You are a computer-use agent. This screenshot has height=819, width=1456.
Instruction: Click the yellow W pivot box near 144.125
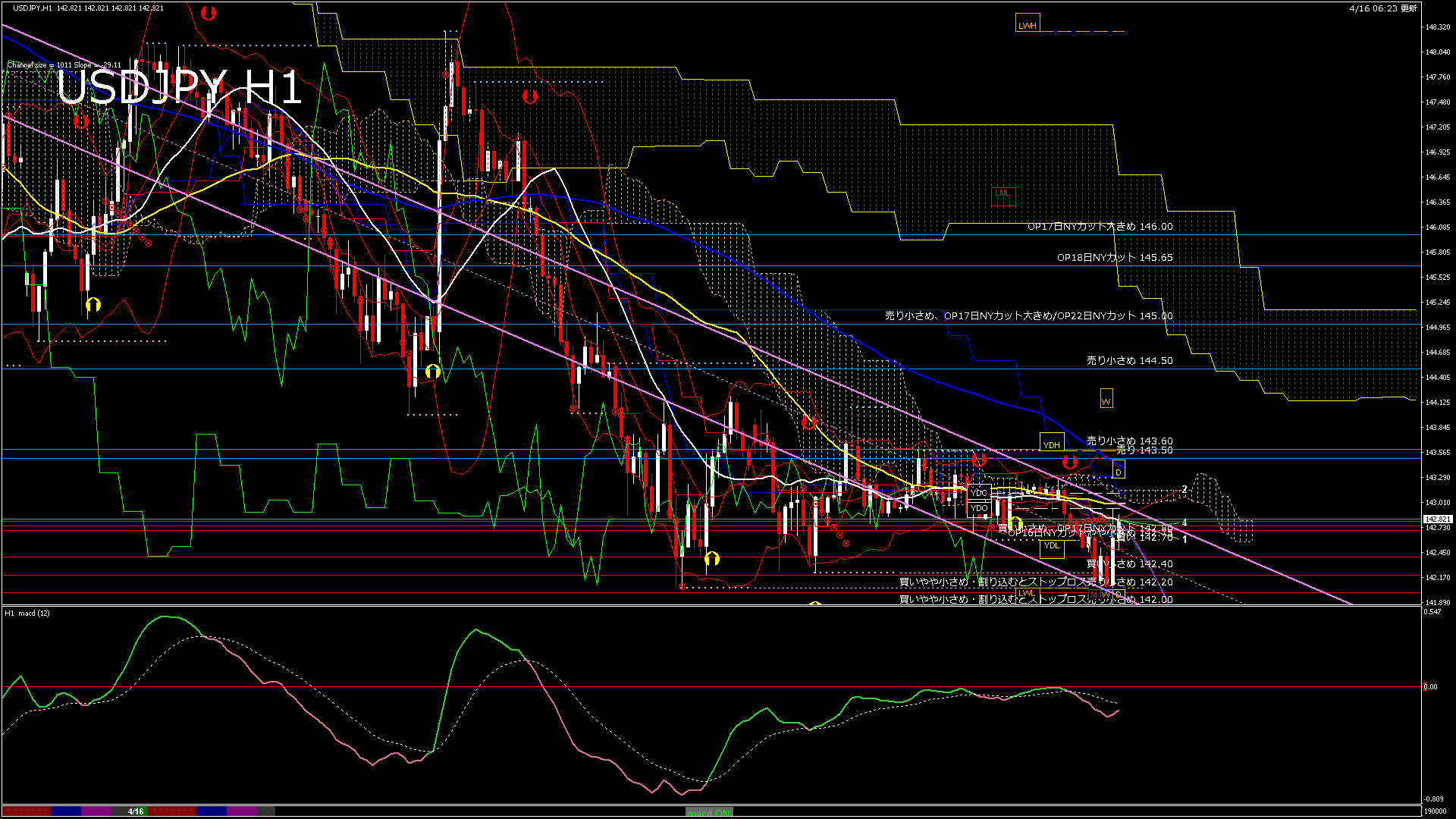coord(1106,399)
